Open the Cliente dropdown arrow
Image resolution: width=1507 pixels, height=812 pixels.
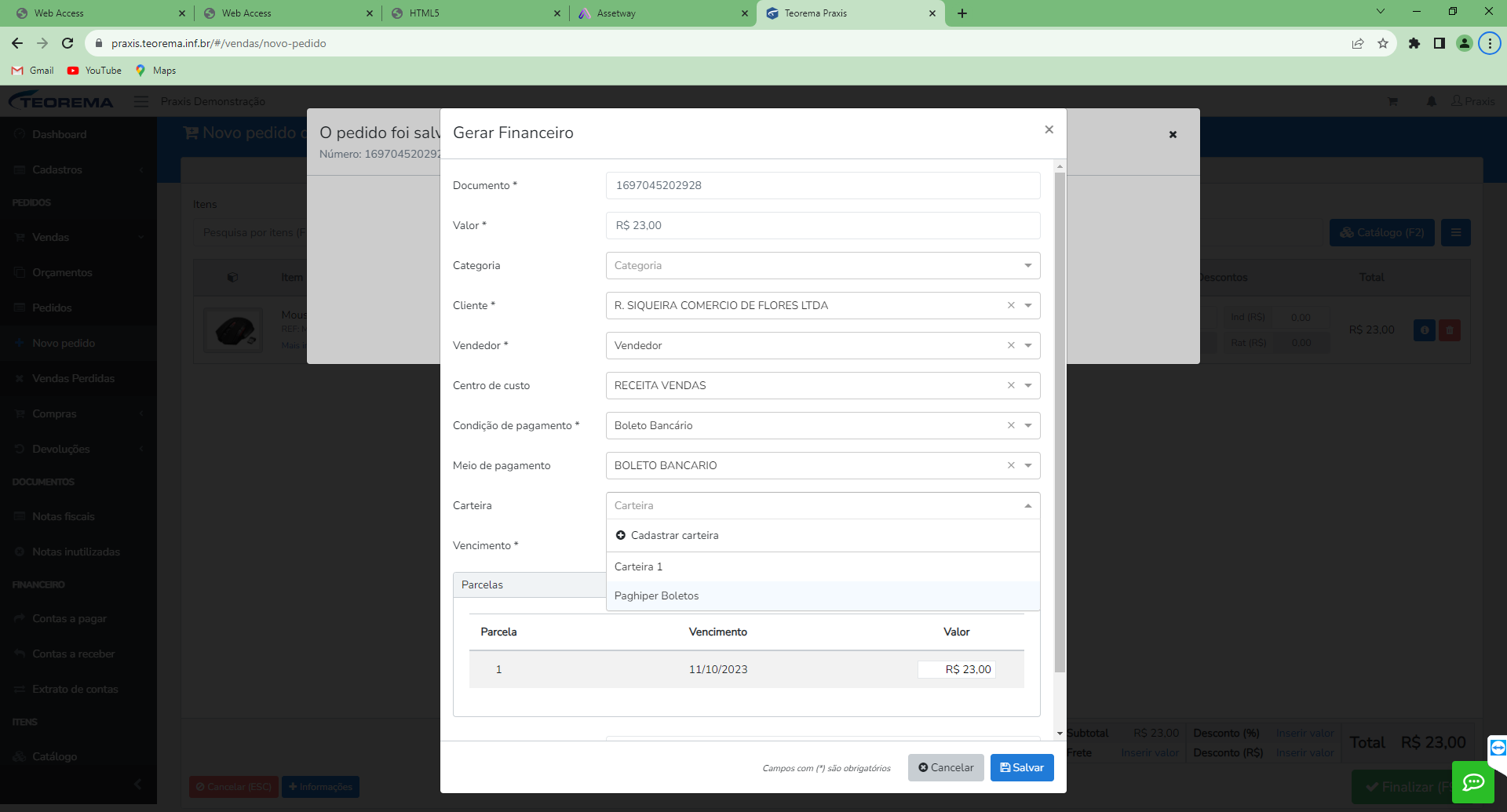[x=1027, y=305]
